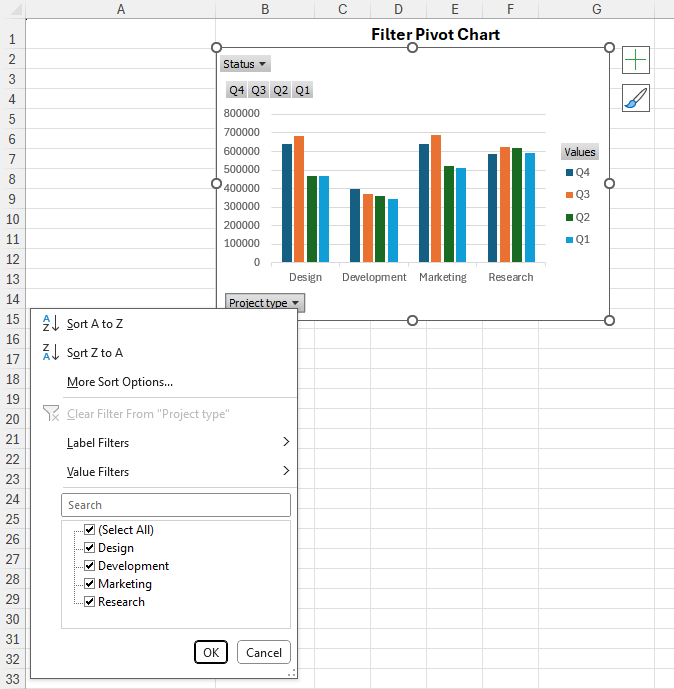The width and height of the screenshot is (674, 689).
Task: Click the Development Q4 dark blue bar
Action: 355,226
